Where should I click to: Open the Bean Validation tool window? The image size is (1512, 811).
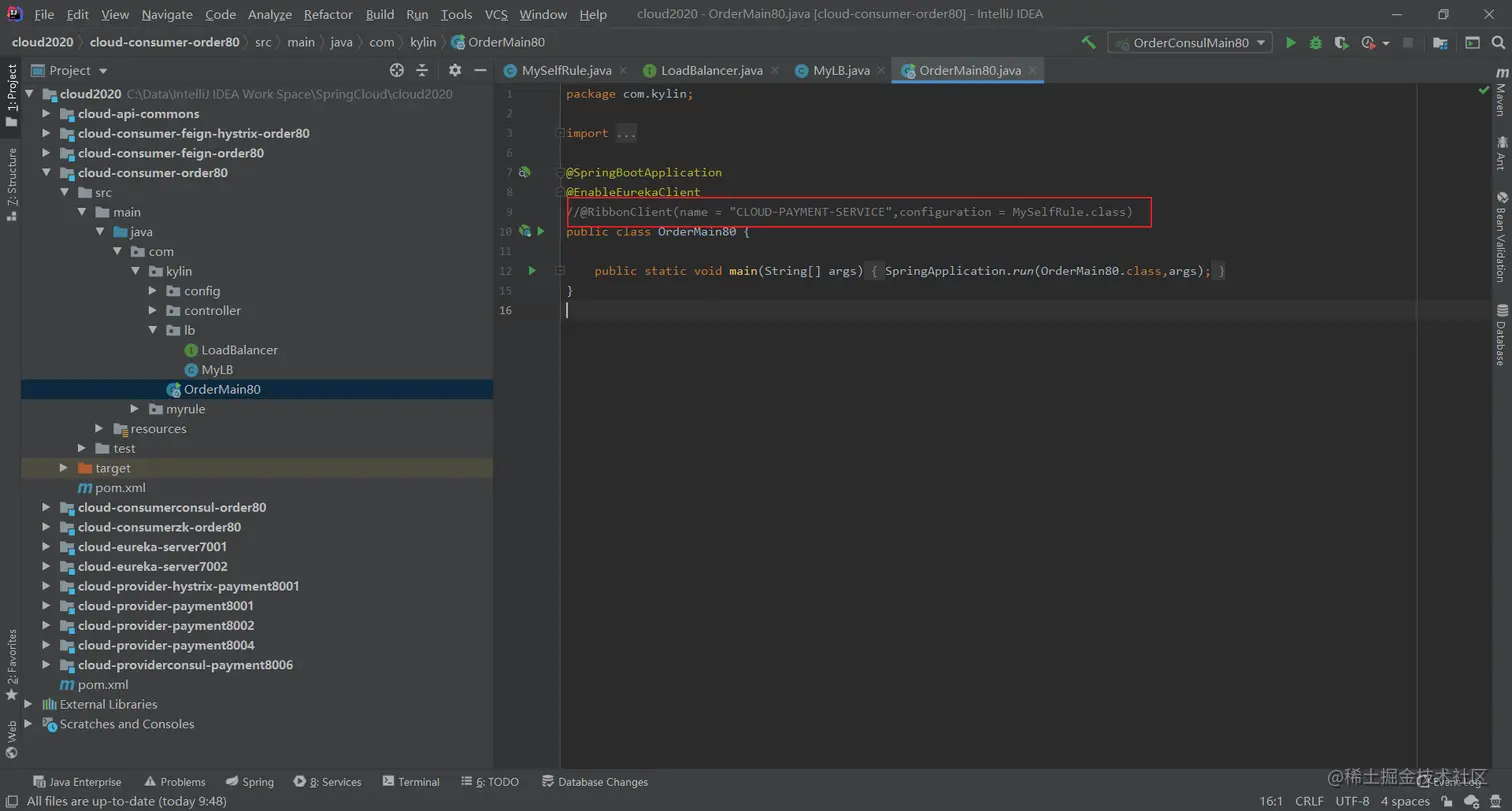pos(1501,236)
